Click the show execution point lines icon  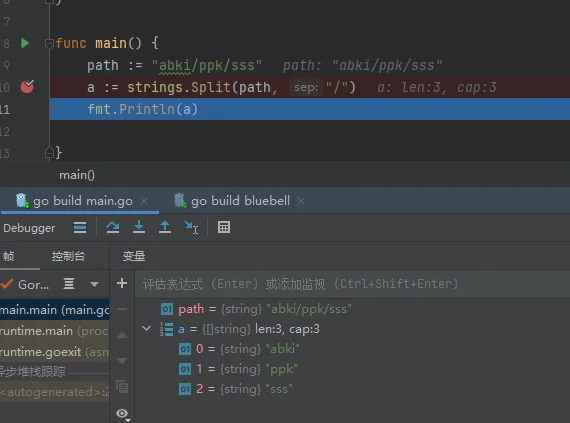[x=80, y=227]
